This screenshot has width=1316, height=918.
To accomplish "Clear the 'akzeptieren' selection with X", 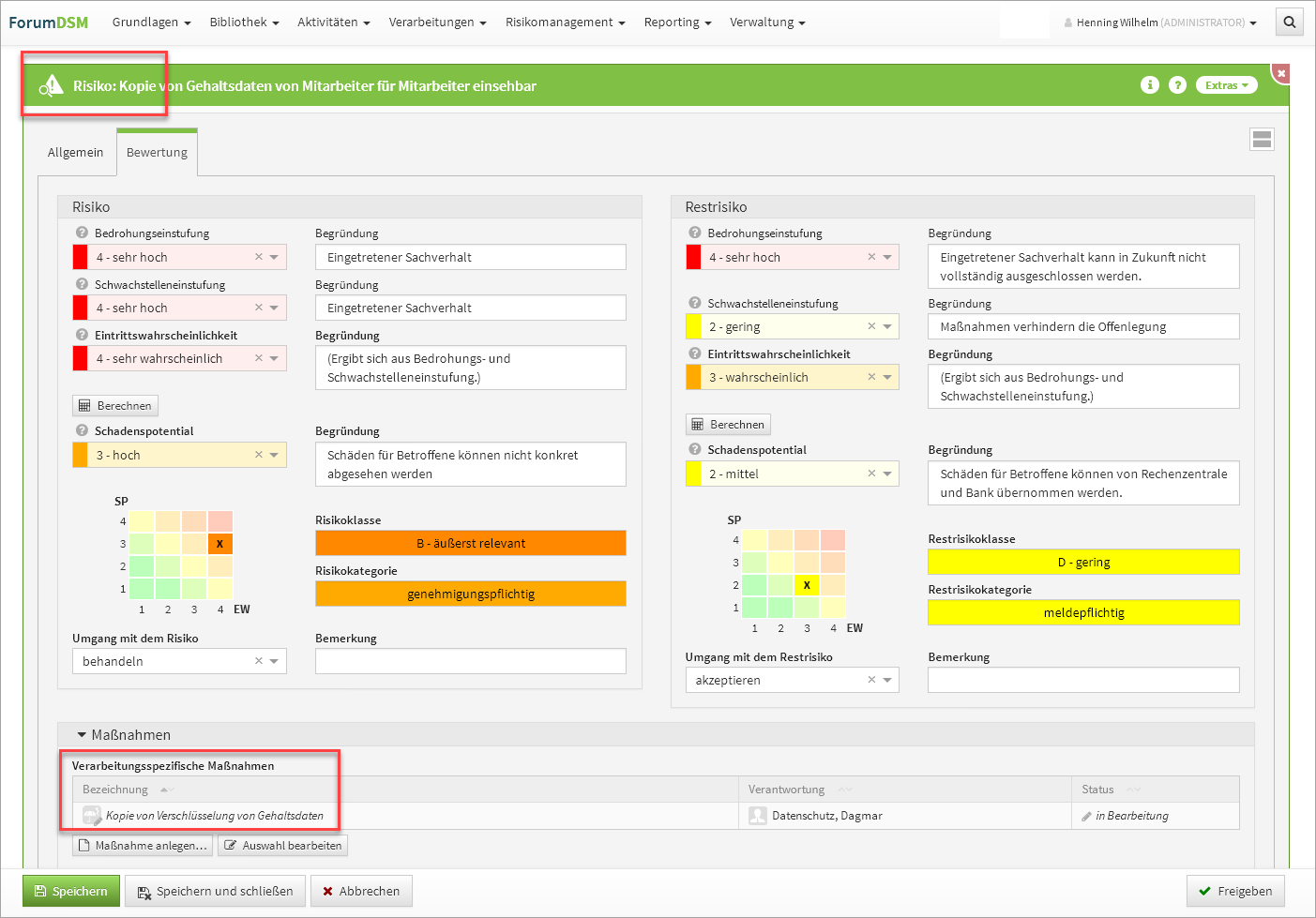I will (871, 680).
